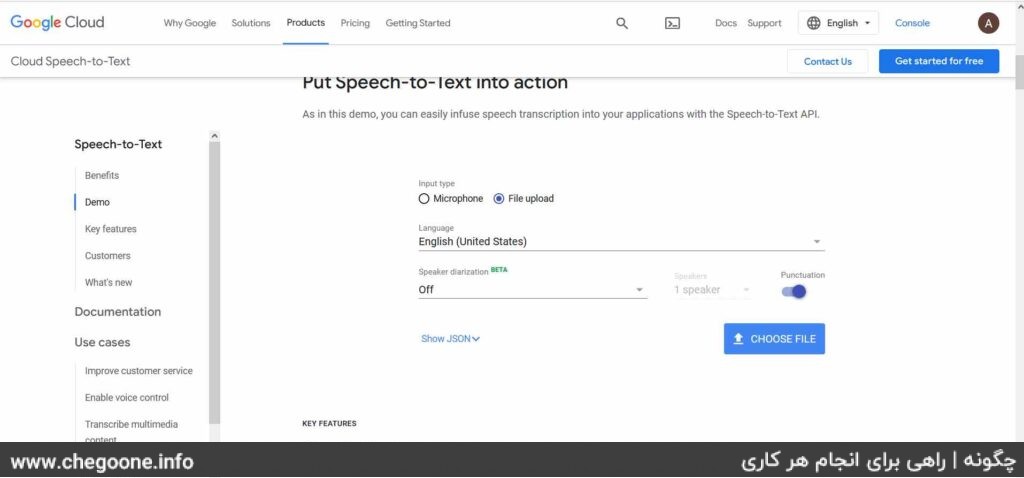Open Transcribe multimedia content sidebar link
The image size is (1024, 478).
click(131, 431)
